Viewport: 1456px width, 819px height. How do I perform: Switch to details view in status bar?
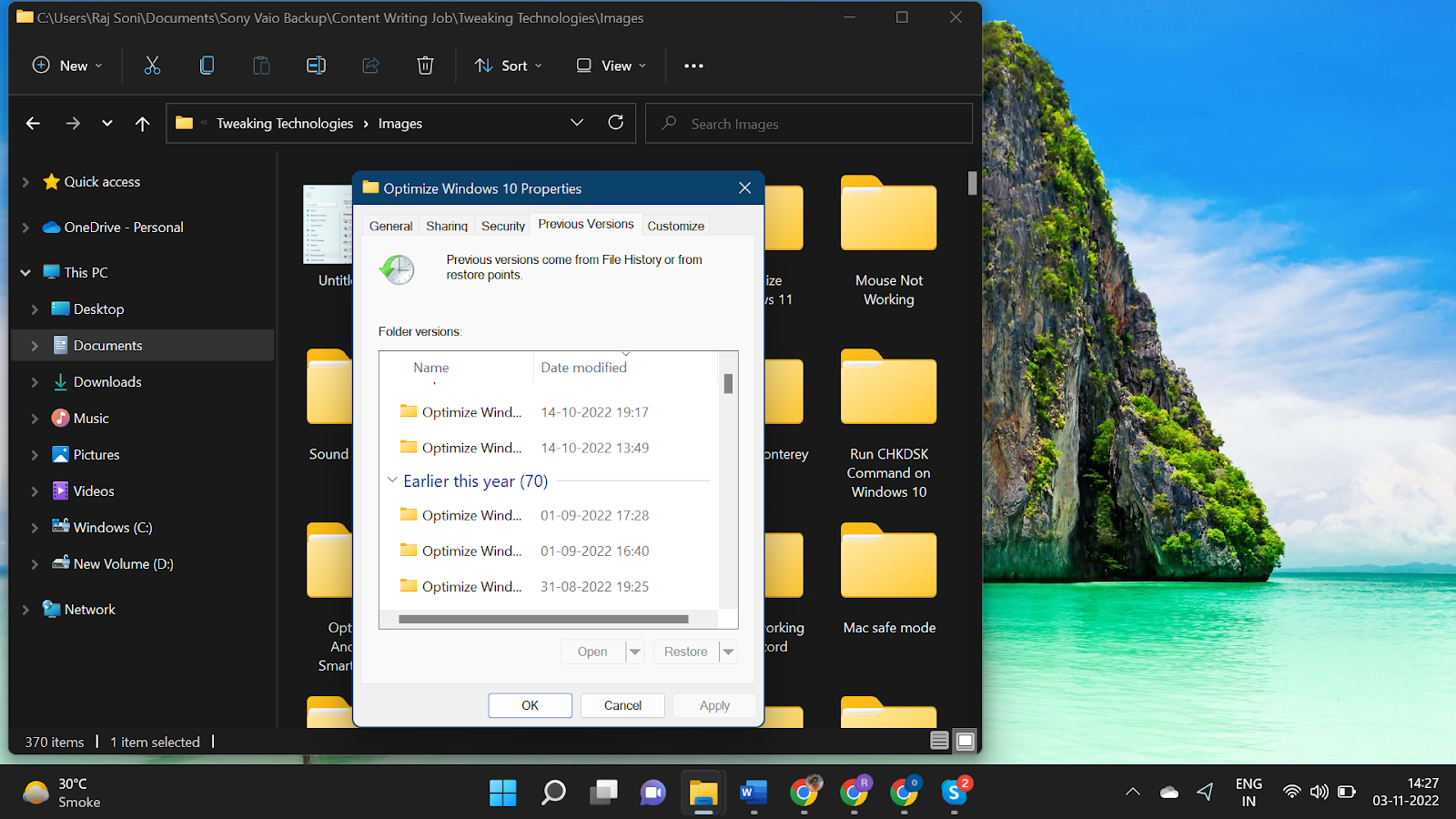[940, 741]
